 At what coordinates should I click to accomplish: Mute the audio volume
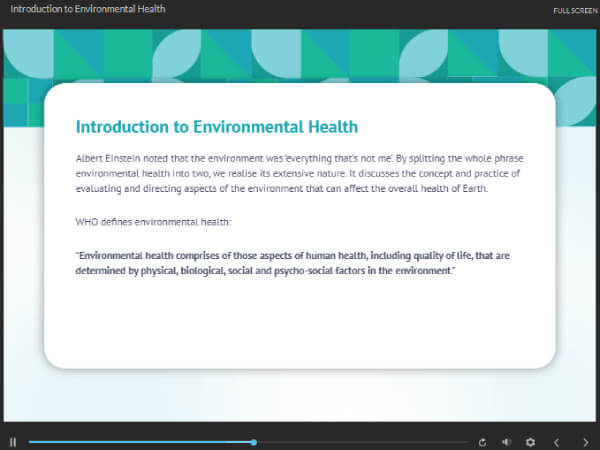(x=506, y=442)
